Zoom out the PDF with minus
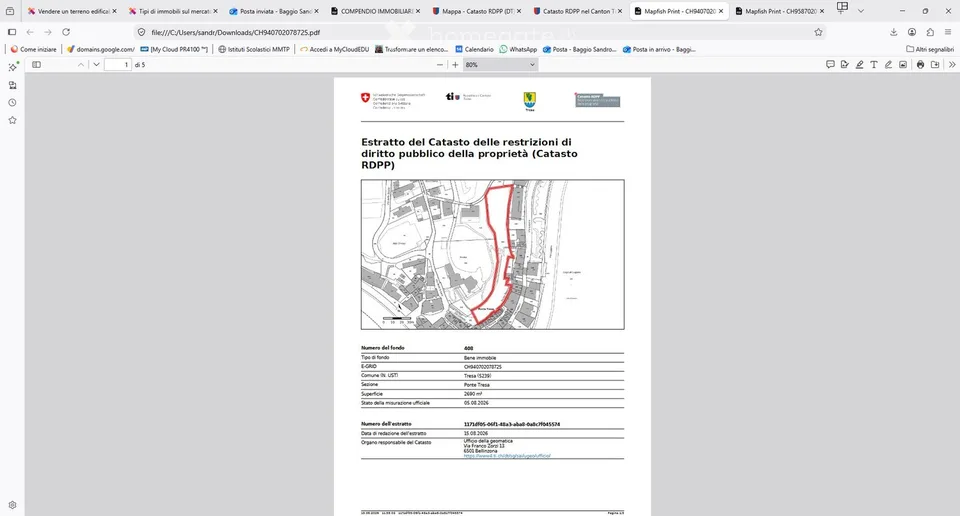The image size is (960, 516). pos(440,64)
